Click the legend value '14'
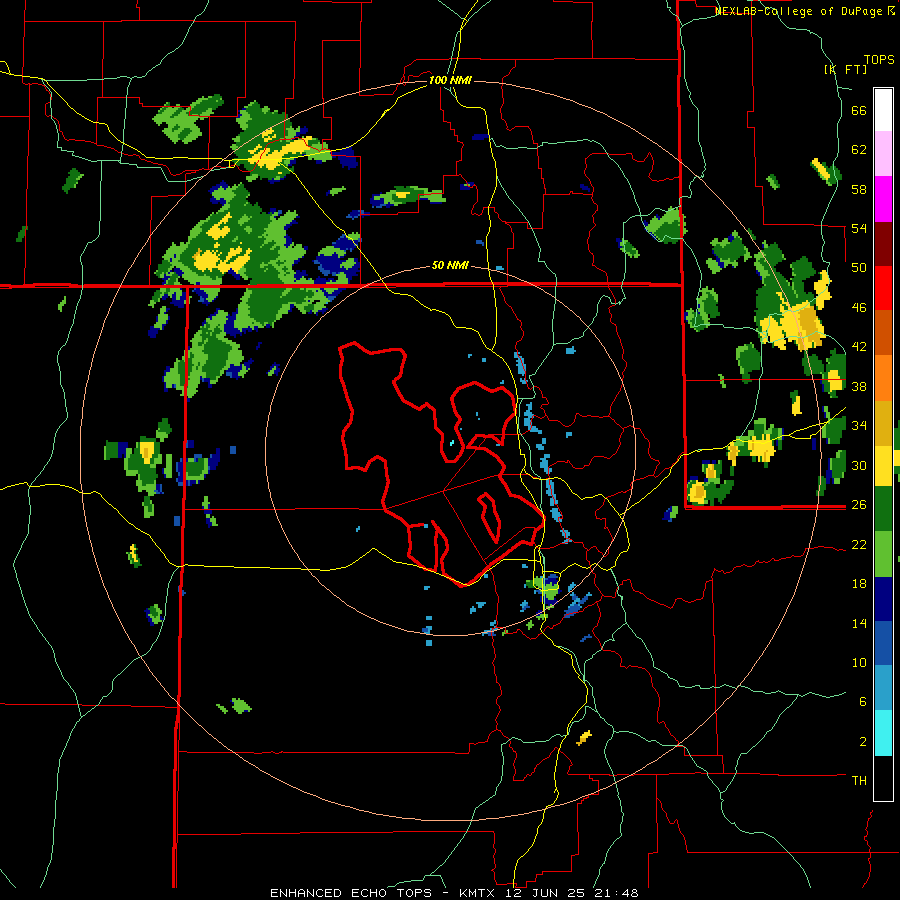The width and height of the screenshot is (900, 900). 859,623
